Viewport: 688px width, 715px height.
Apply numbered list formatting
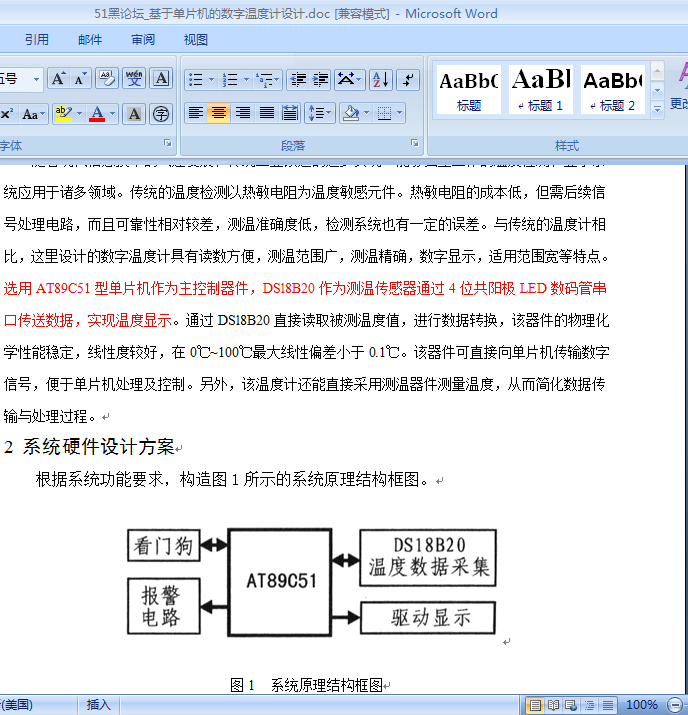coord(230,80)
